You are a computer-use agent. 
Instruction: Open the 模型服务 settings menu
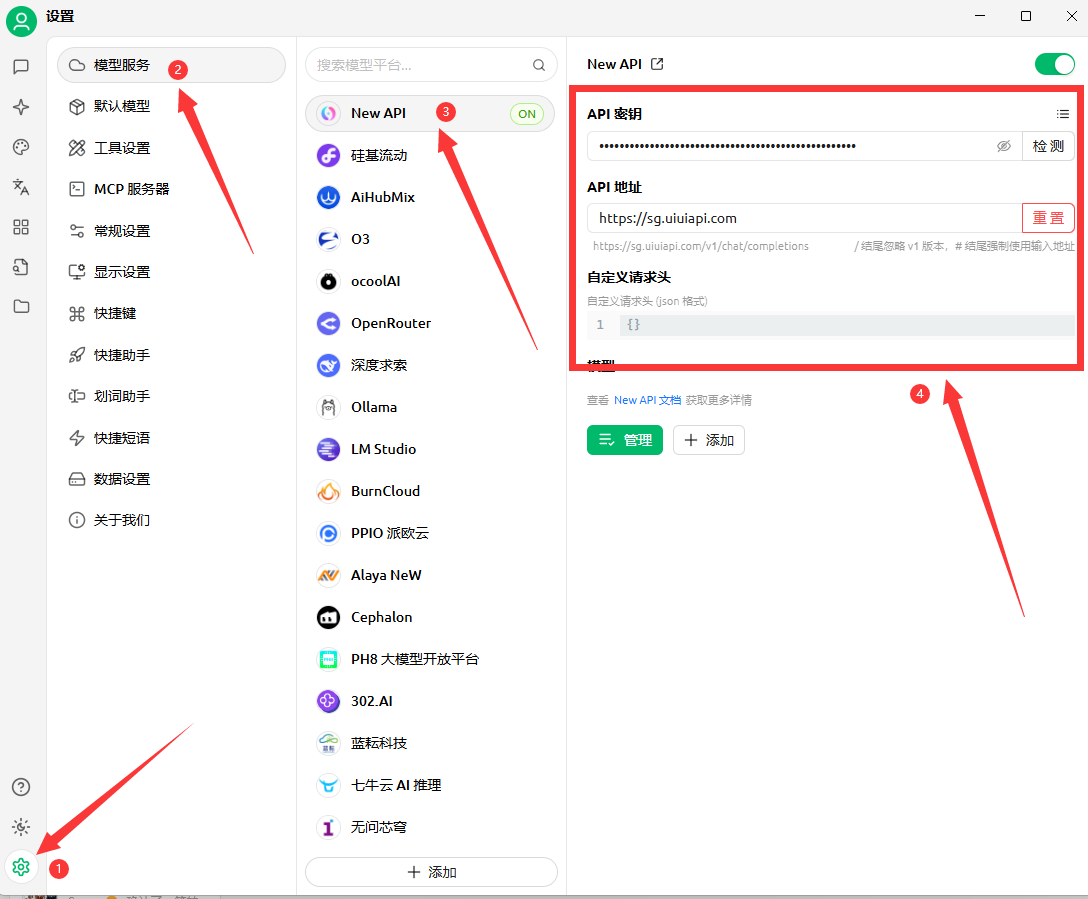click(x=171, y=65)
